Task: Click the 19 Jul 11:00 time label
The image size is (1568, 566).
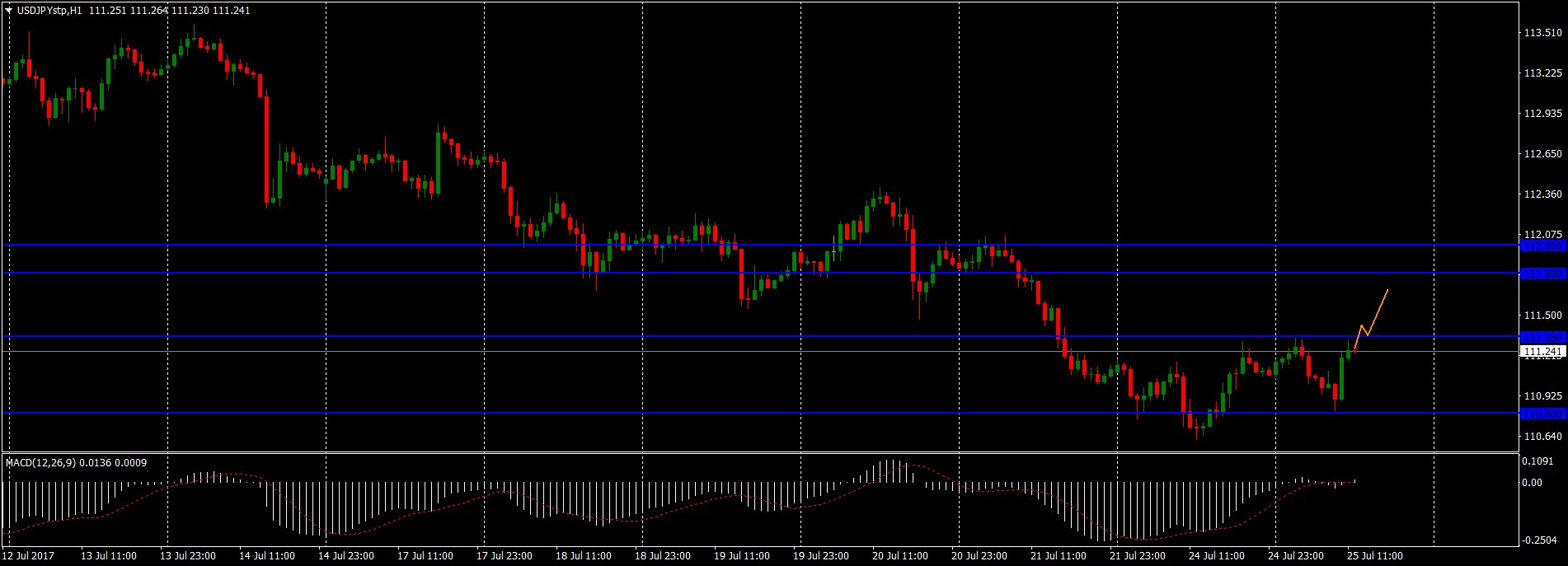Action: coord(742,556)
